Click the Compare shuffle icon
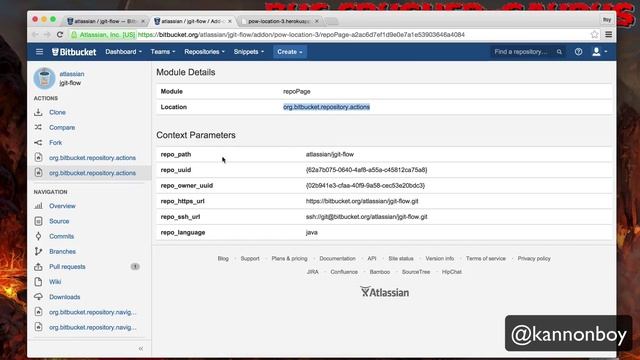The height and width of the screenshot is (360, 640). tap(38, 127)
